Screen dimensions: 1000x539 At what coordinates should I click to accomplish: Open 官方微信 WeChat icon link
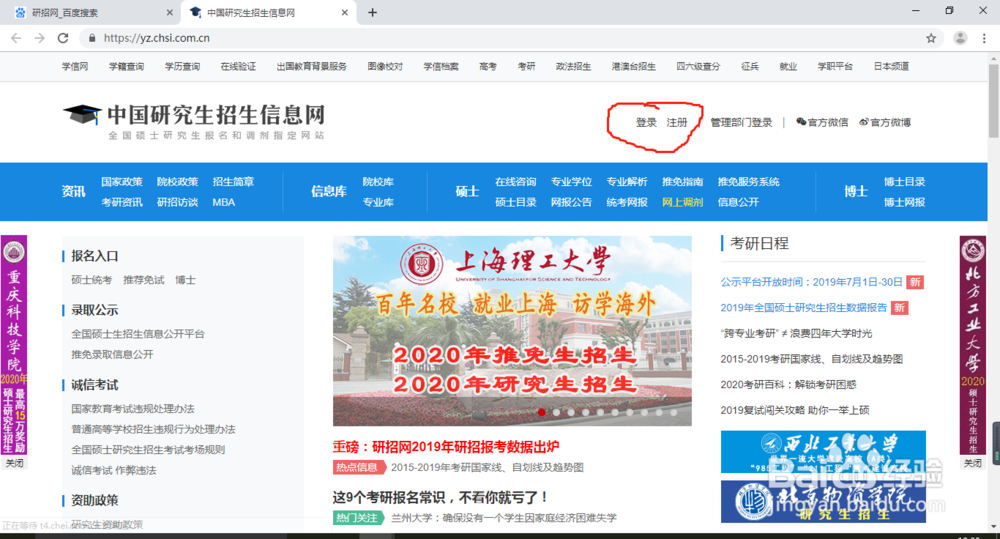point(822,122)
